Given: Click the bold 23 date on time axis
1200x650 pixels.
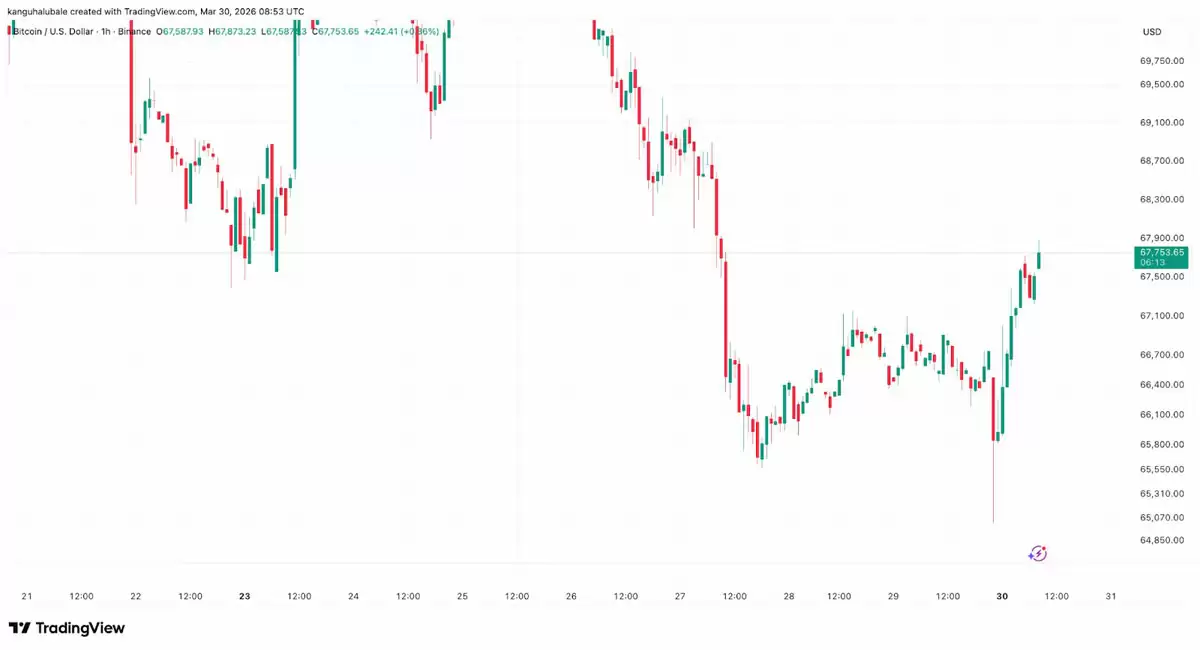Looking at the screenshot, I should point(245,596).
